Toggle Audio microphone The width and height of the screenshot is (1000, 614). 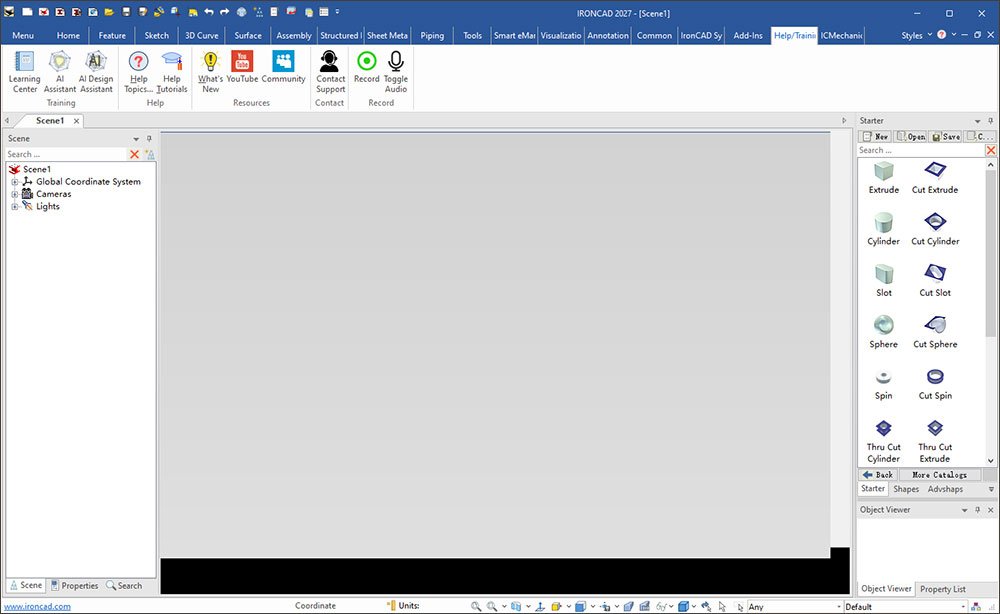(395, 71)
